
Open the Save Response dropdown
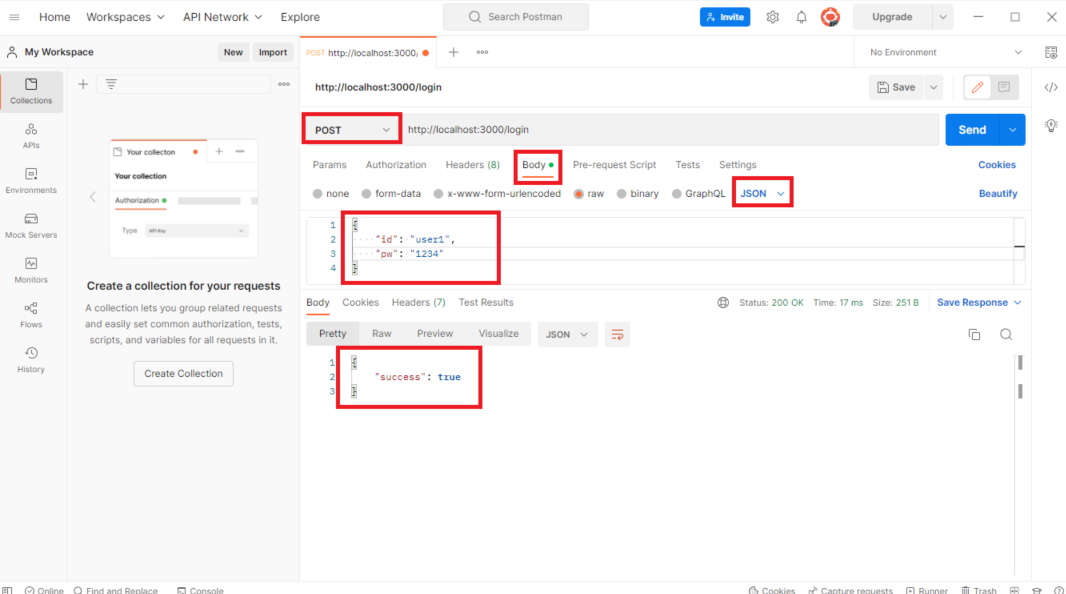pyautogui.click(x=979, y=302)
